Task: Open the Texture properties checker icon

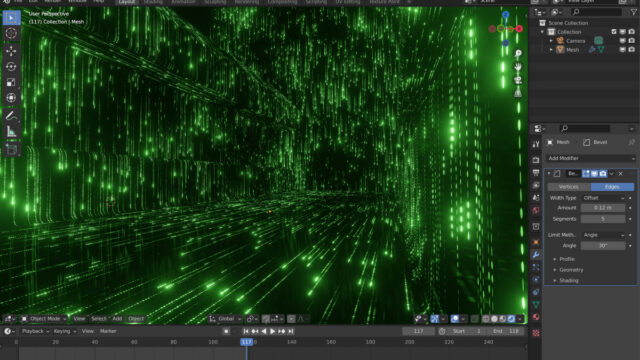Action: [x=536, y=333]
